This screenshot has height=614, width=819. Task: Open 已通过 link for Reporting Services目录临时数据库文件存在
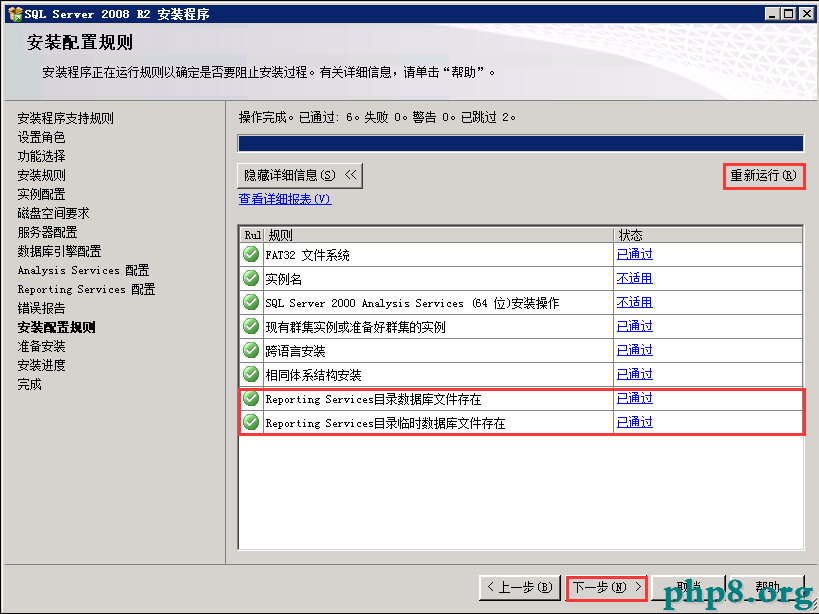pos(635,422)
